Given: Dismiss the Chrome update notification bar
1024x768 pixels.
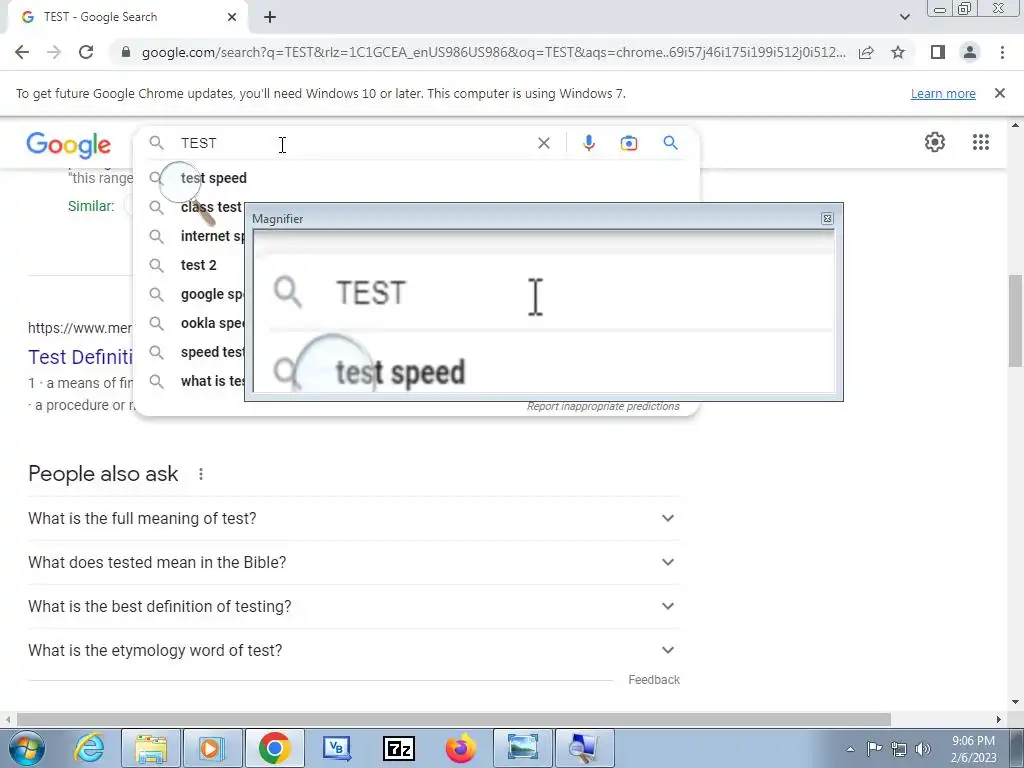Looking at the screenshot, I should click(999, 93).
